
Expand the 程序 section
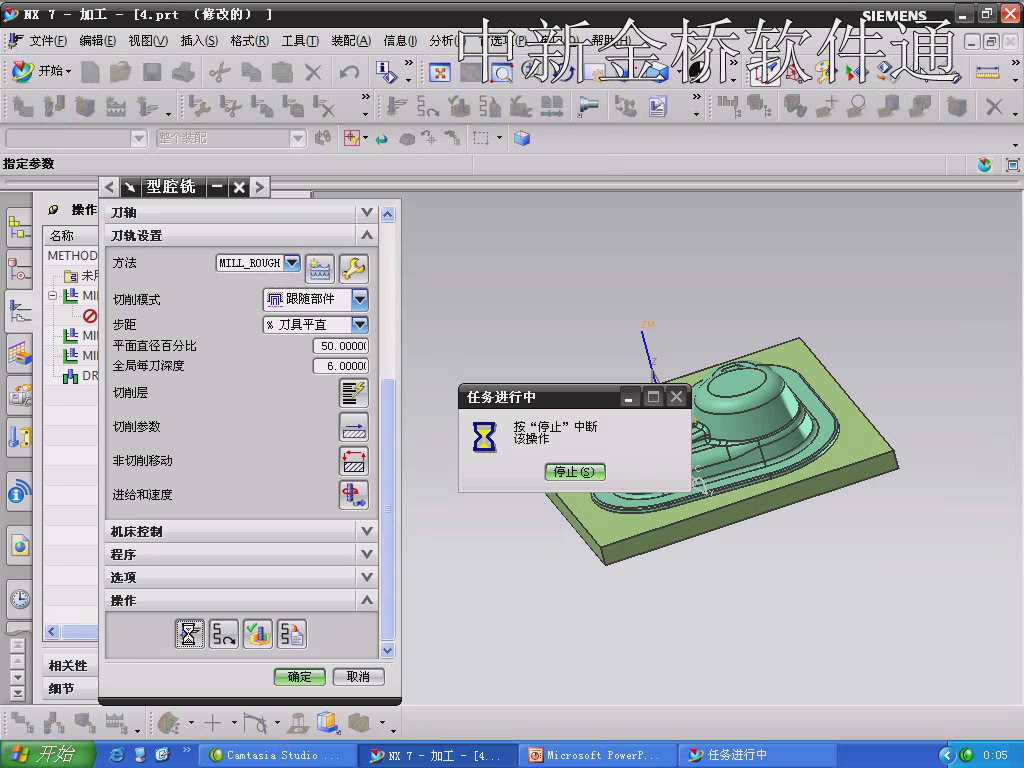tap(367, 554)
